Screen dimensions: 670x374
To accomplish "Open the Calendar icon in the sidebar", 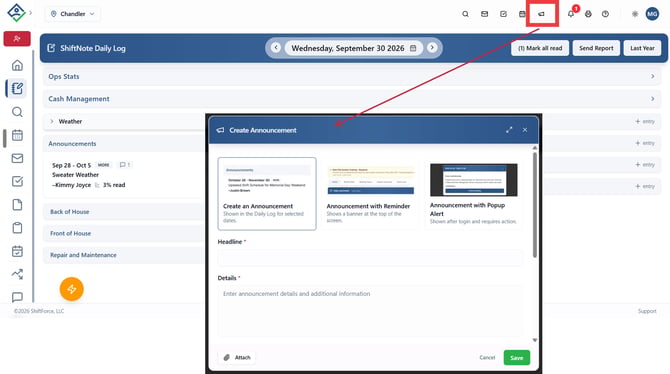I will pyautogui.click(x=17, y=135).
